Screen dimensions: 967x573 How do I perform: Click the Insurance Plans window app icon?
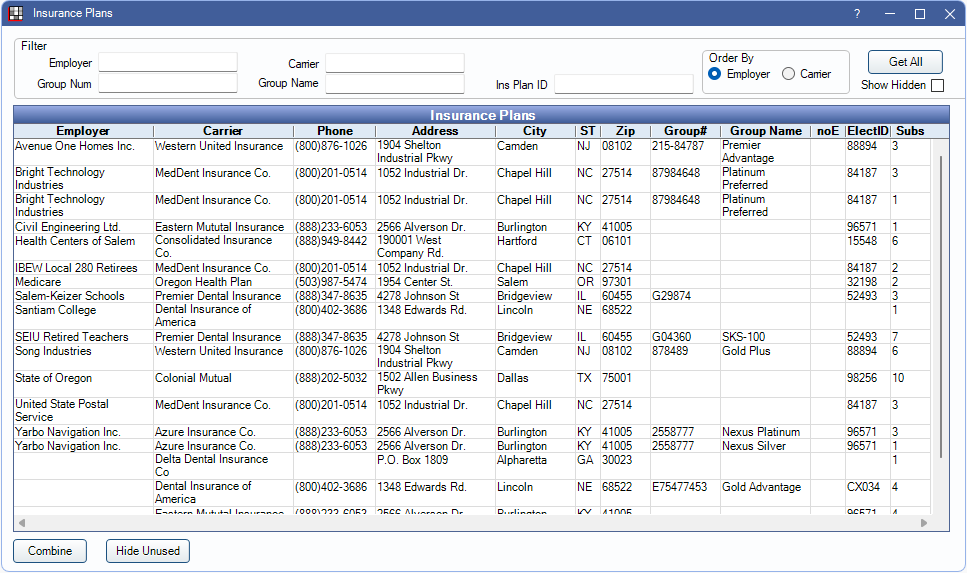[x=16, y=13]
